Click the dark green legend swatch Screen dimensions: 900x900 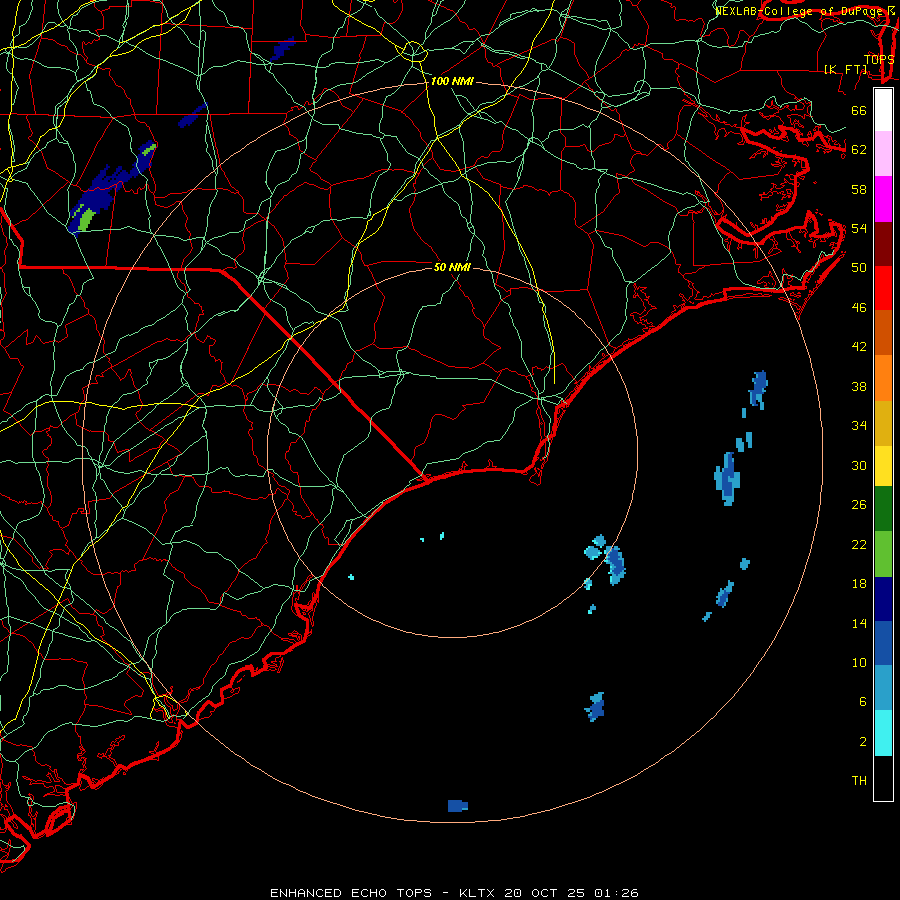click(883, 509)
